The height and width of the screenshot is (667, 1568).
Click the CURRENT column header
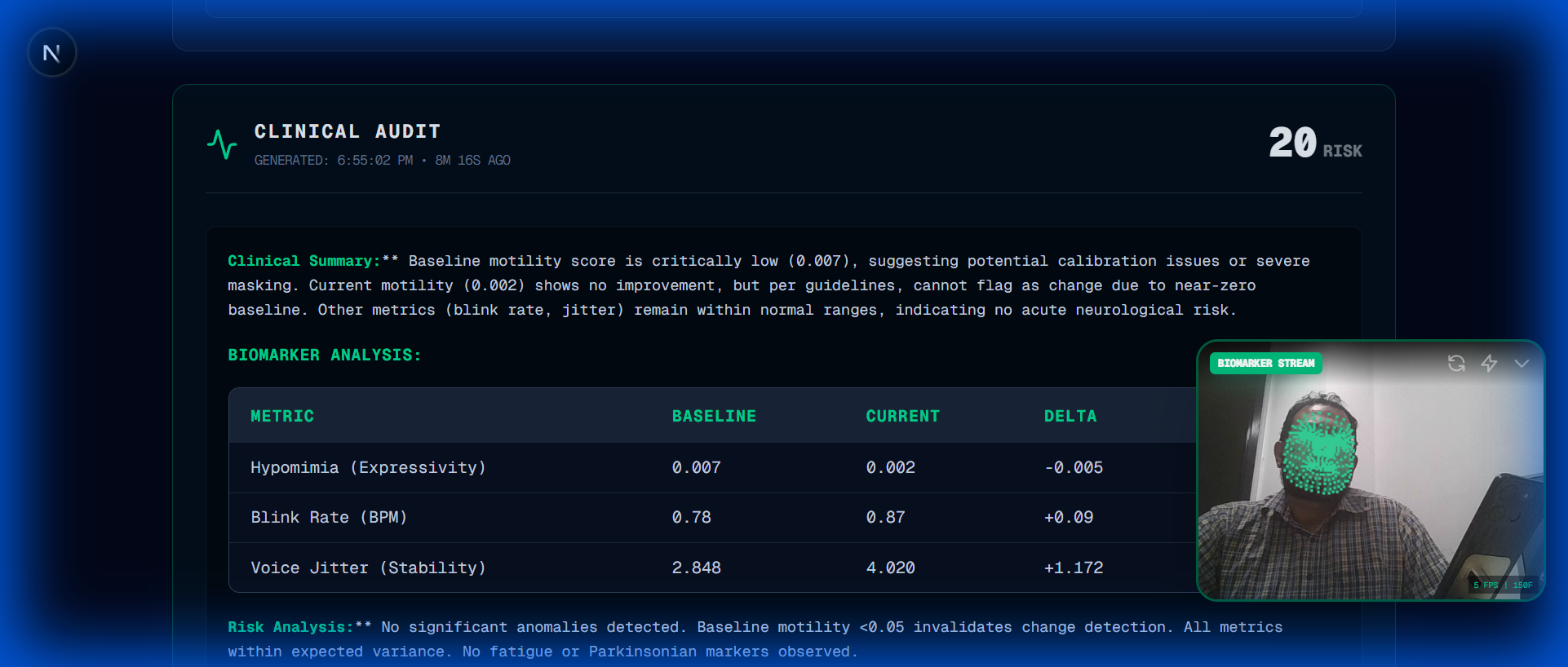(902, 416)
